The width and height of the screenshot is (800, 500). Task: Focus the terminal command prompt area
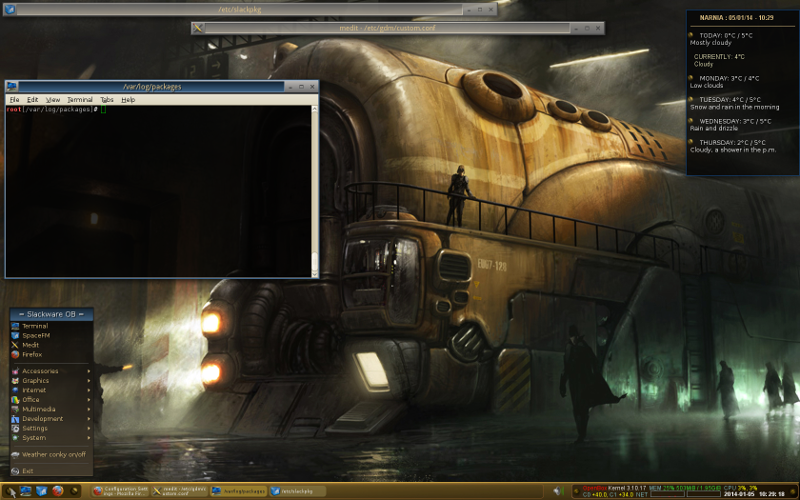coord(158,191)
